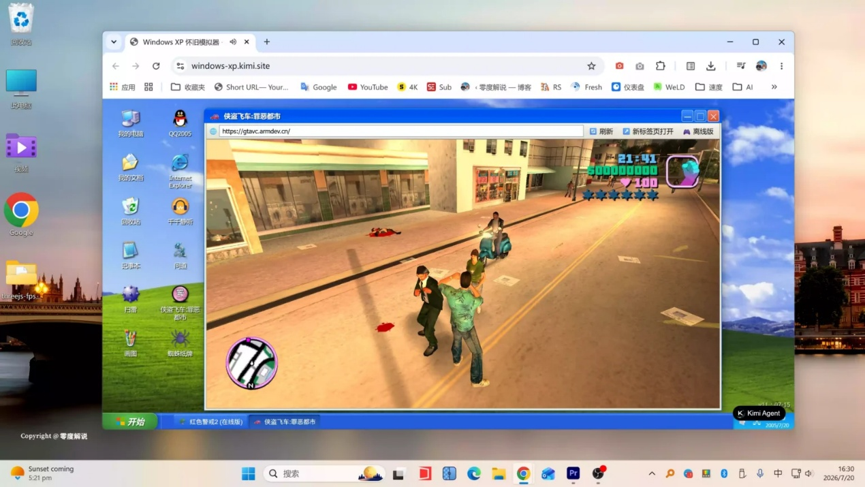Open the Short URL bookmark
Screen dimensions: 865x487
point(252,87)
